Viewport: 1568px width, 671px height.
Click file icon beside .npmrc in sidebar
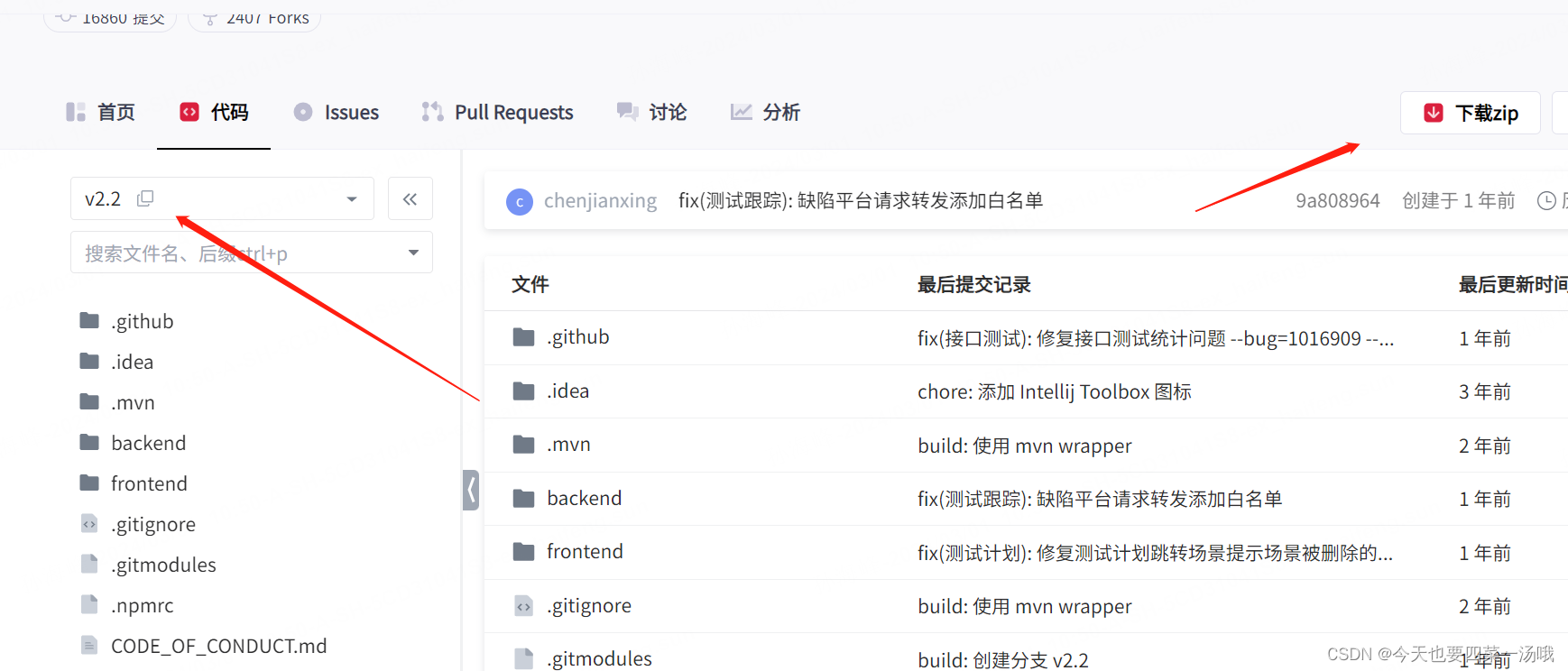coord(89,604)
